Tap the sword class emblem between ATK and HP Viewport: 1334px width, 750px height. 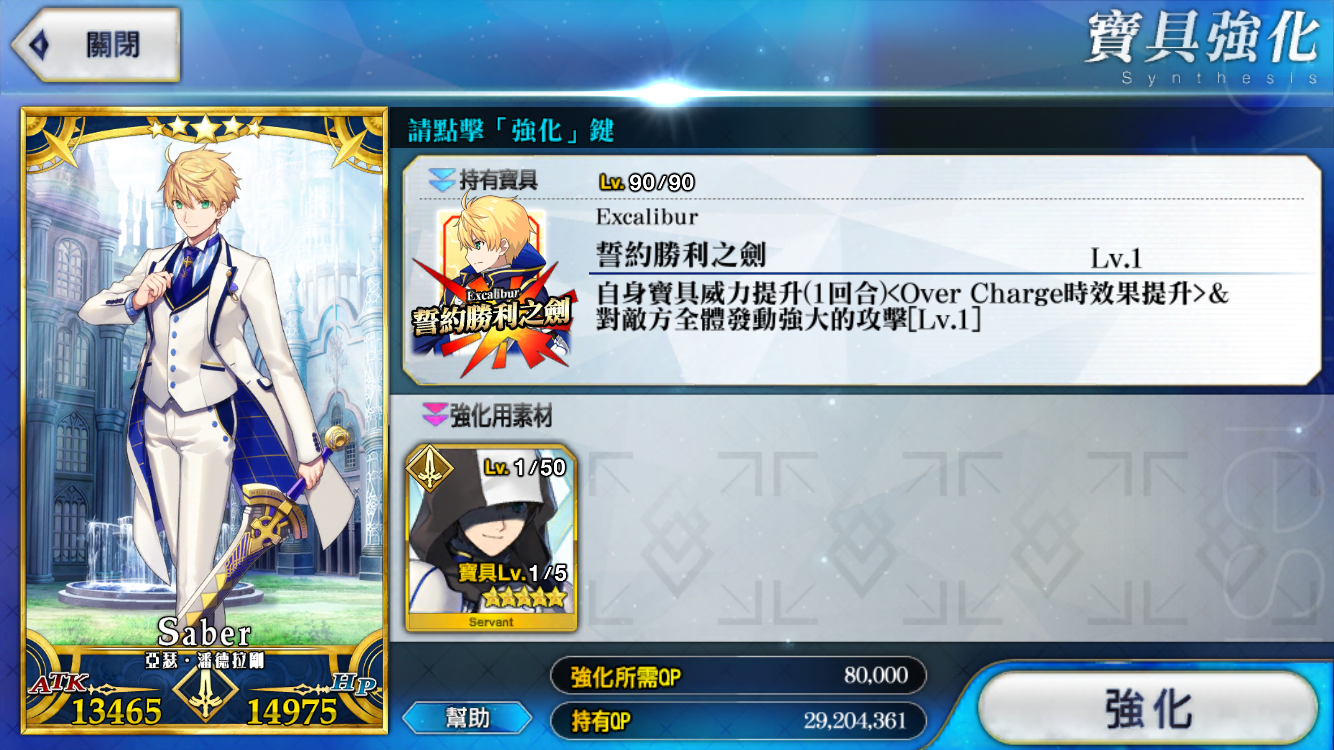(205, 690)
